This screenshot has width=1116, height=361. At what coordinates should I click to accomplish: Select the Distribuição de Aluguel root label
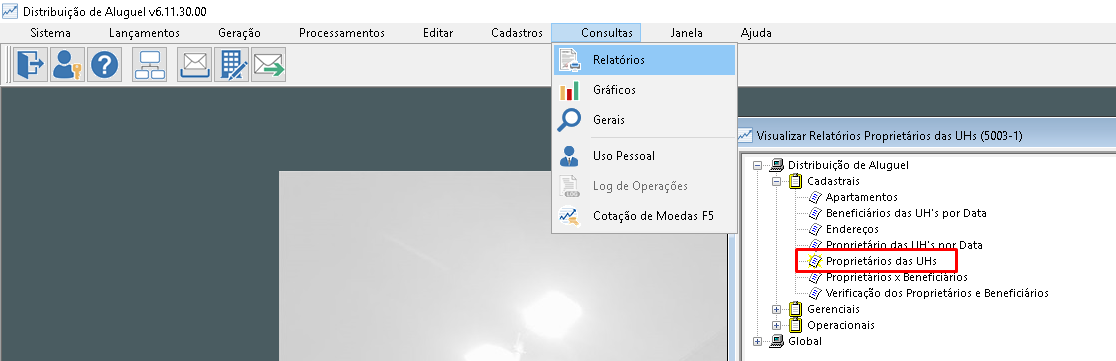[x=848, y=165]
